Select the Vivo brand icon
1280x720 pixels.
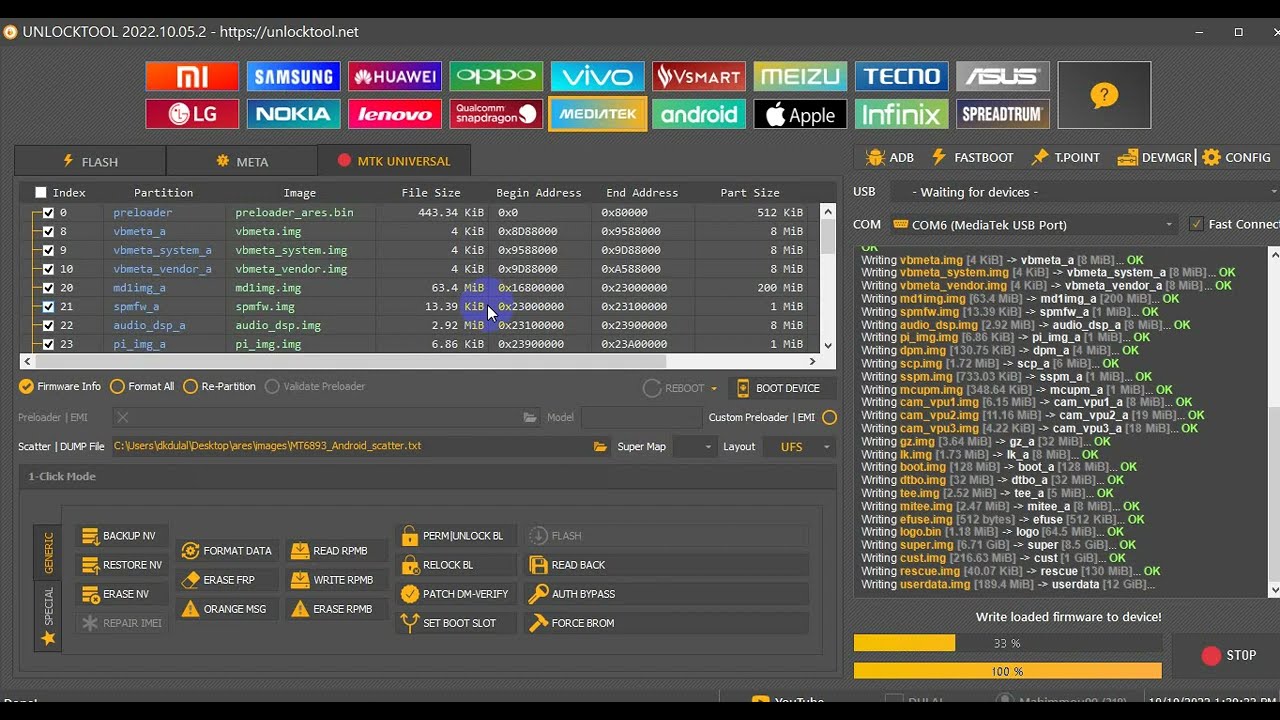click(597, 77)
